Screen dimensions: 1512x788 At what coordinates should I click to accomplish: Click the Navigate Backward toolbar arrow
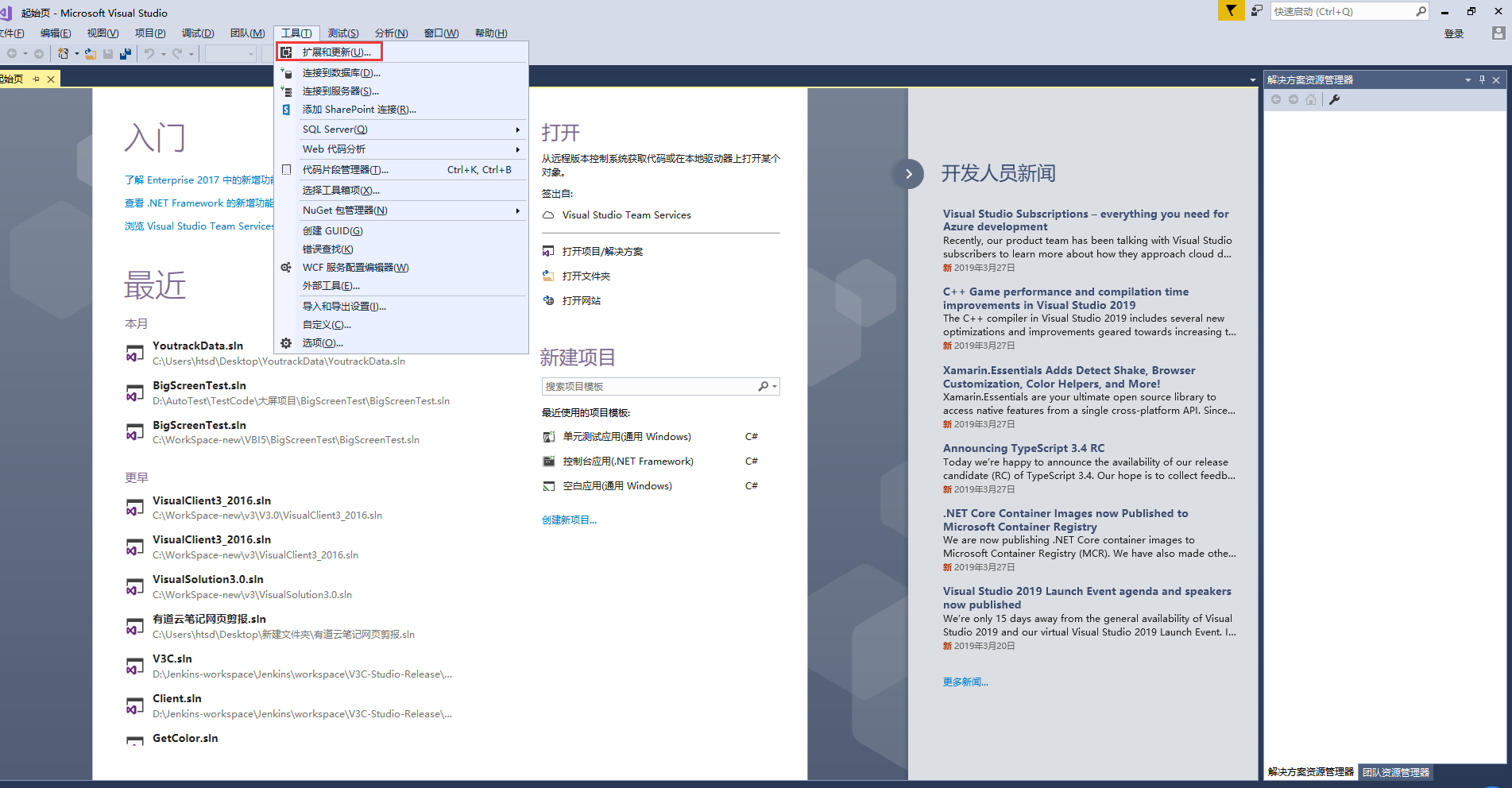click(12, 54)
